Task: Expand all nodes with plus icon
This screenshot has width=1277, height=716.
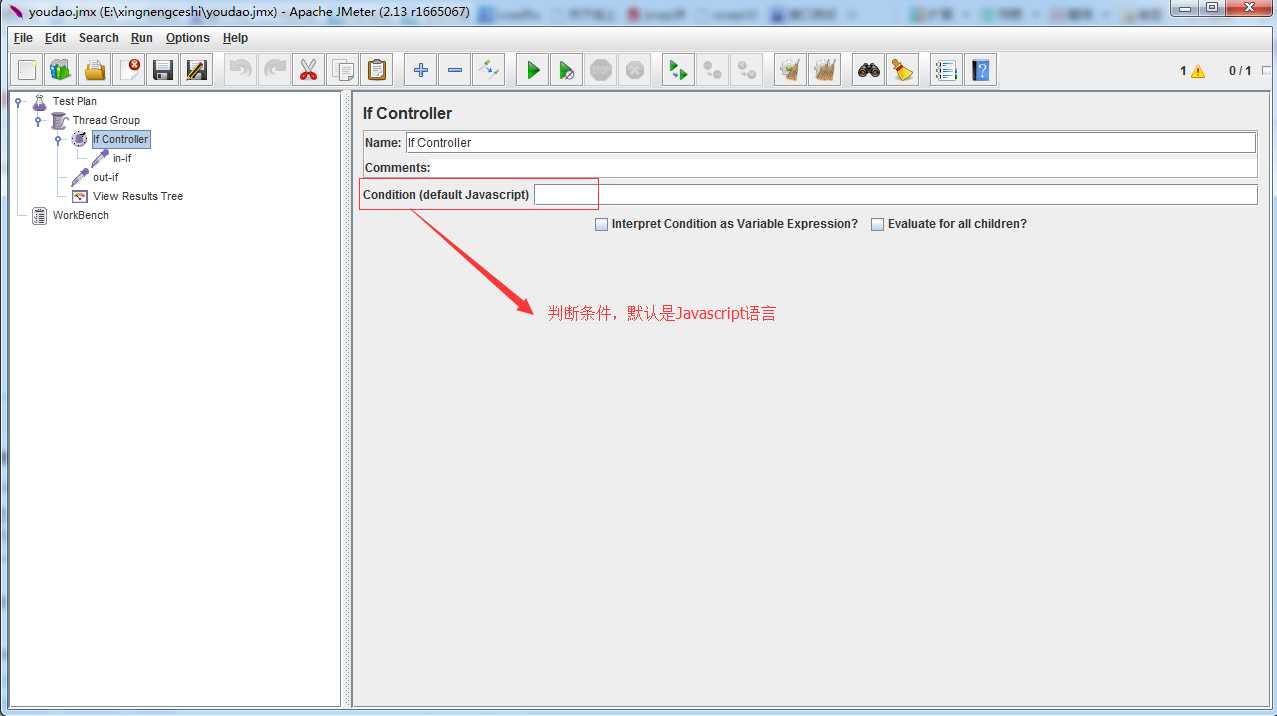Action: (421, 70)
